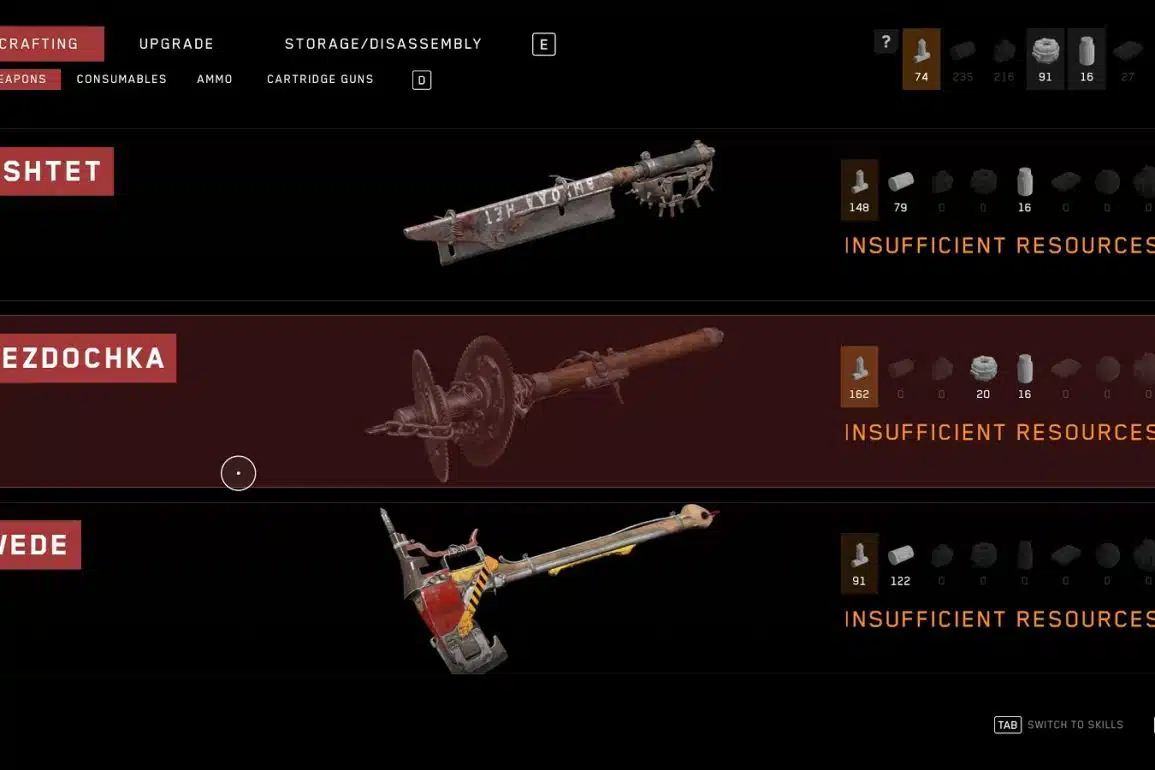Click Shtet's 79 cylinder material requirement
1155x770 pixels.
(900, 189)
